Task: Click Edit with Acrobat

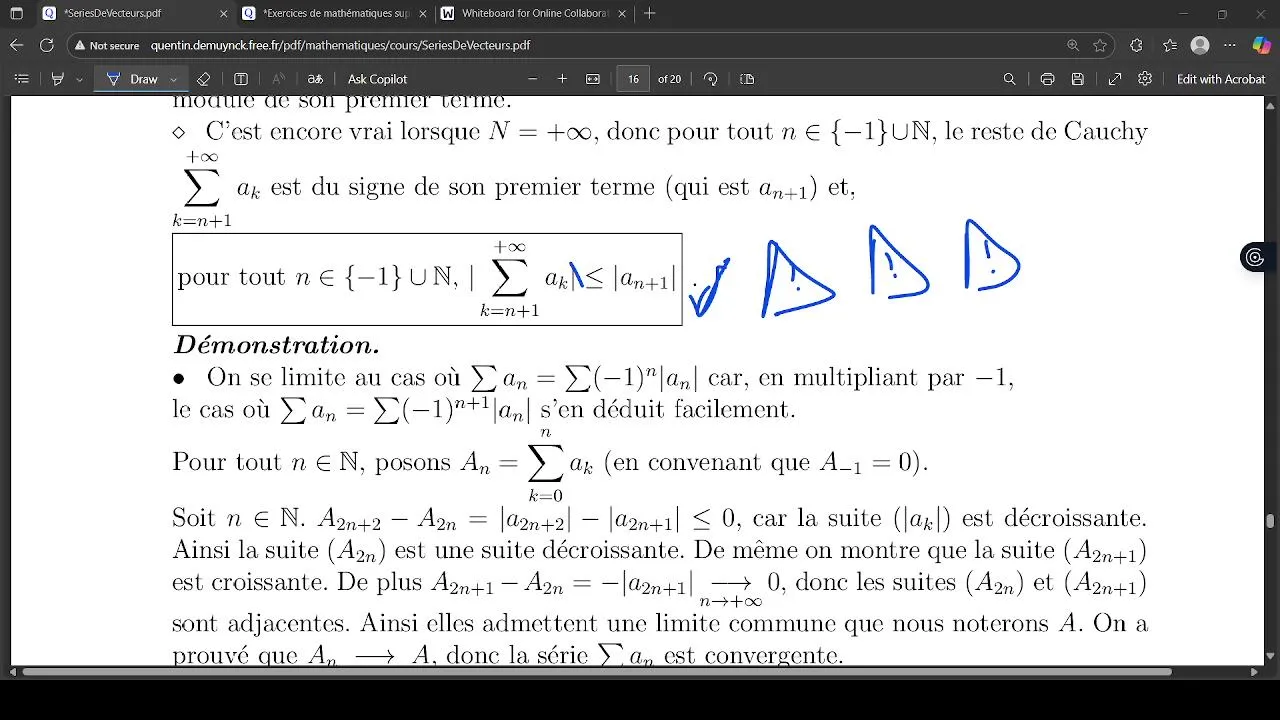Action: tap(1221, 79)
